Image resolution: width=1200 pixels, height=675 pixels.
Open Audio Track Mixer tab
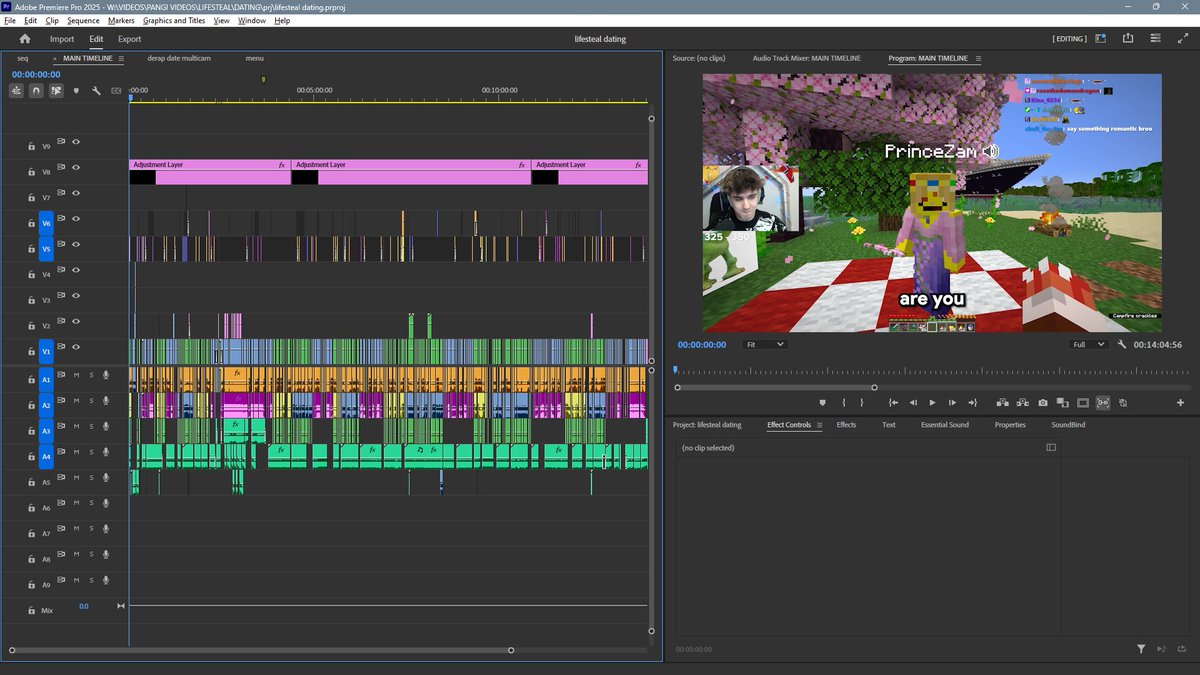(x=806, y=58)
